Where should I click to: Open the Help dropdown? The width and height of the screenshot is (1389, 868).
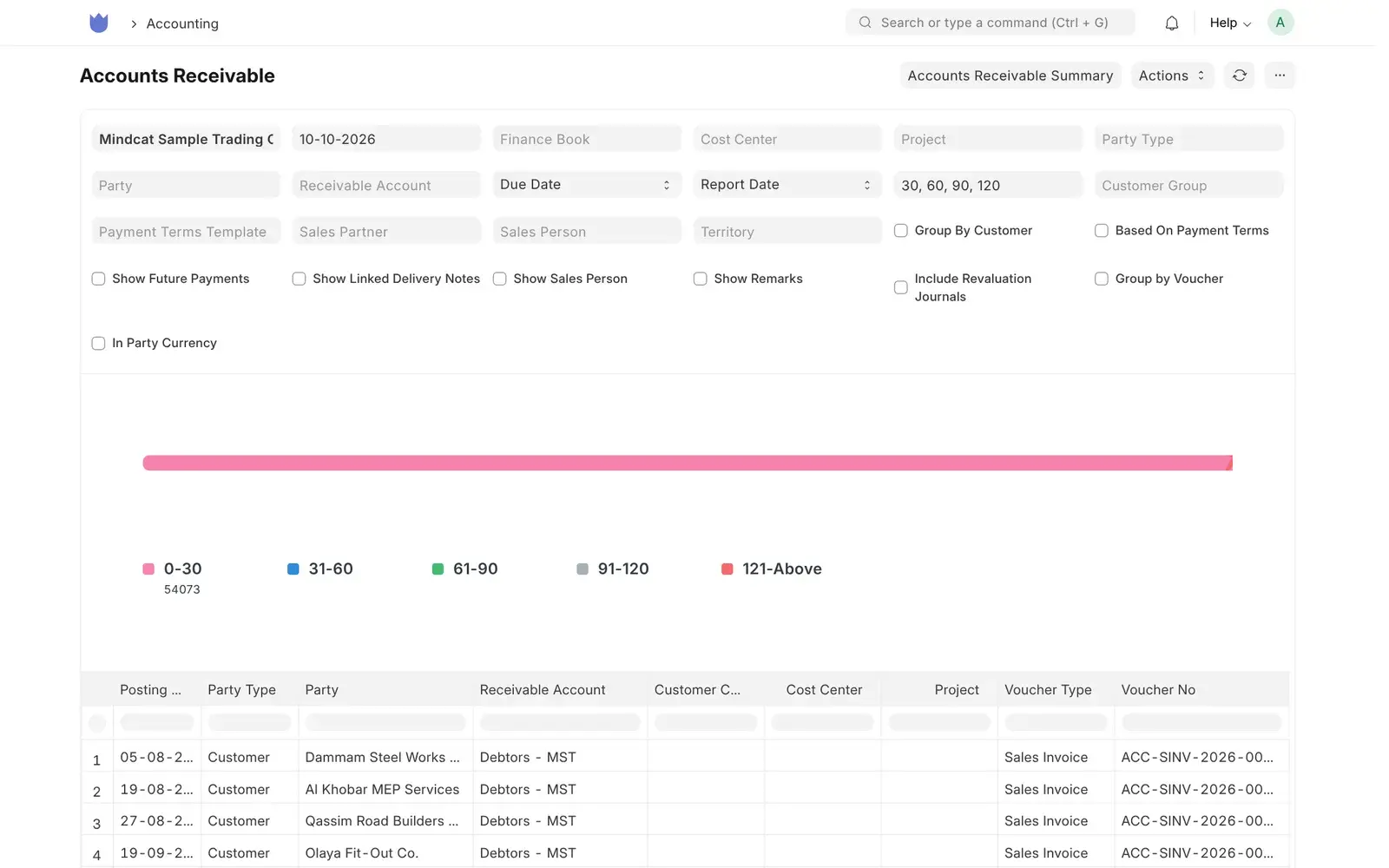click(1230, 23)
